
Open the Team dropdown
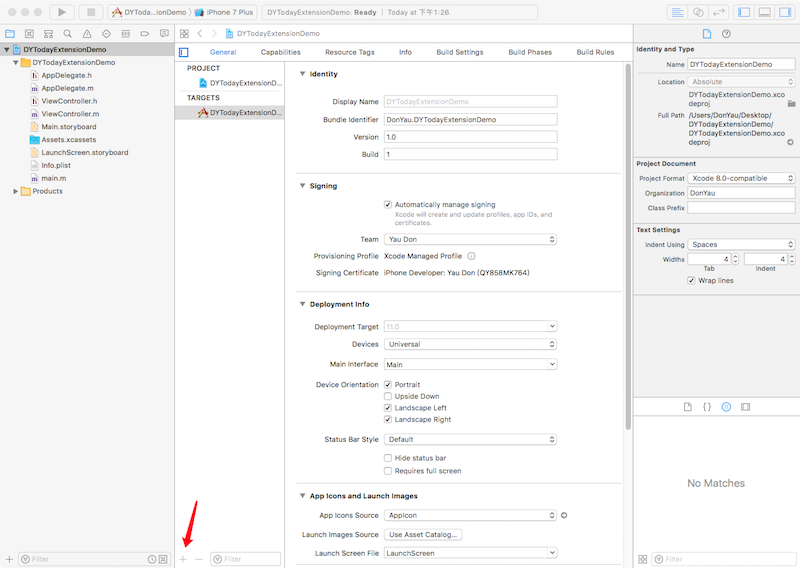click(470, 239)
